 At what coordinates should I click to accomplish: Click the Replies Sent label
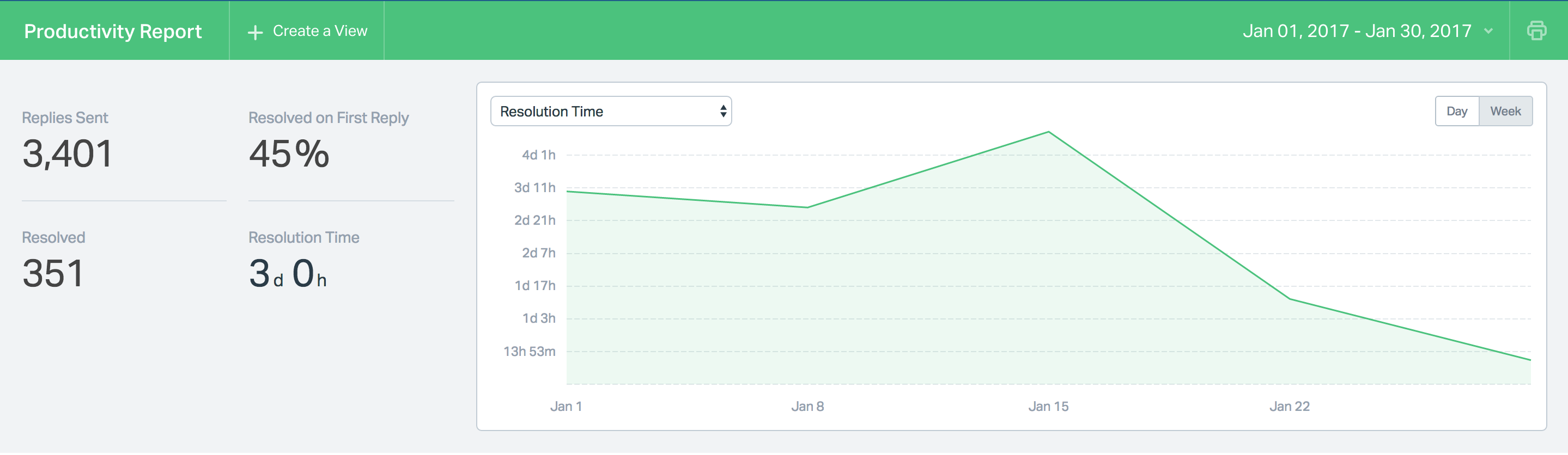tap(64, 118)
